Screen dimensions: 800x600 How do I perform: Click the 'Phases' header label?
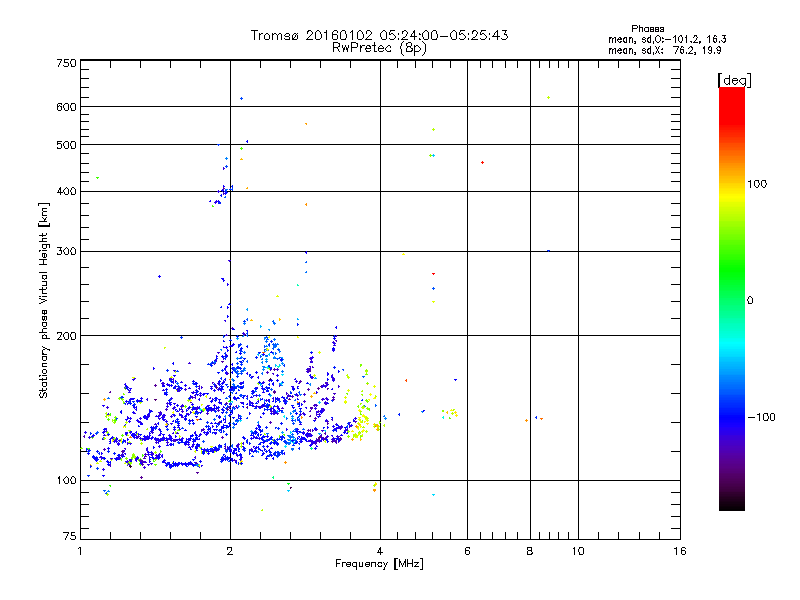click(x=647, y=29)
